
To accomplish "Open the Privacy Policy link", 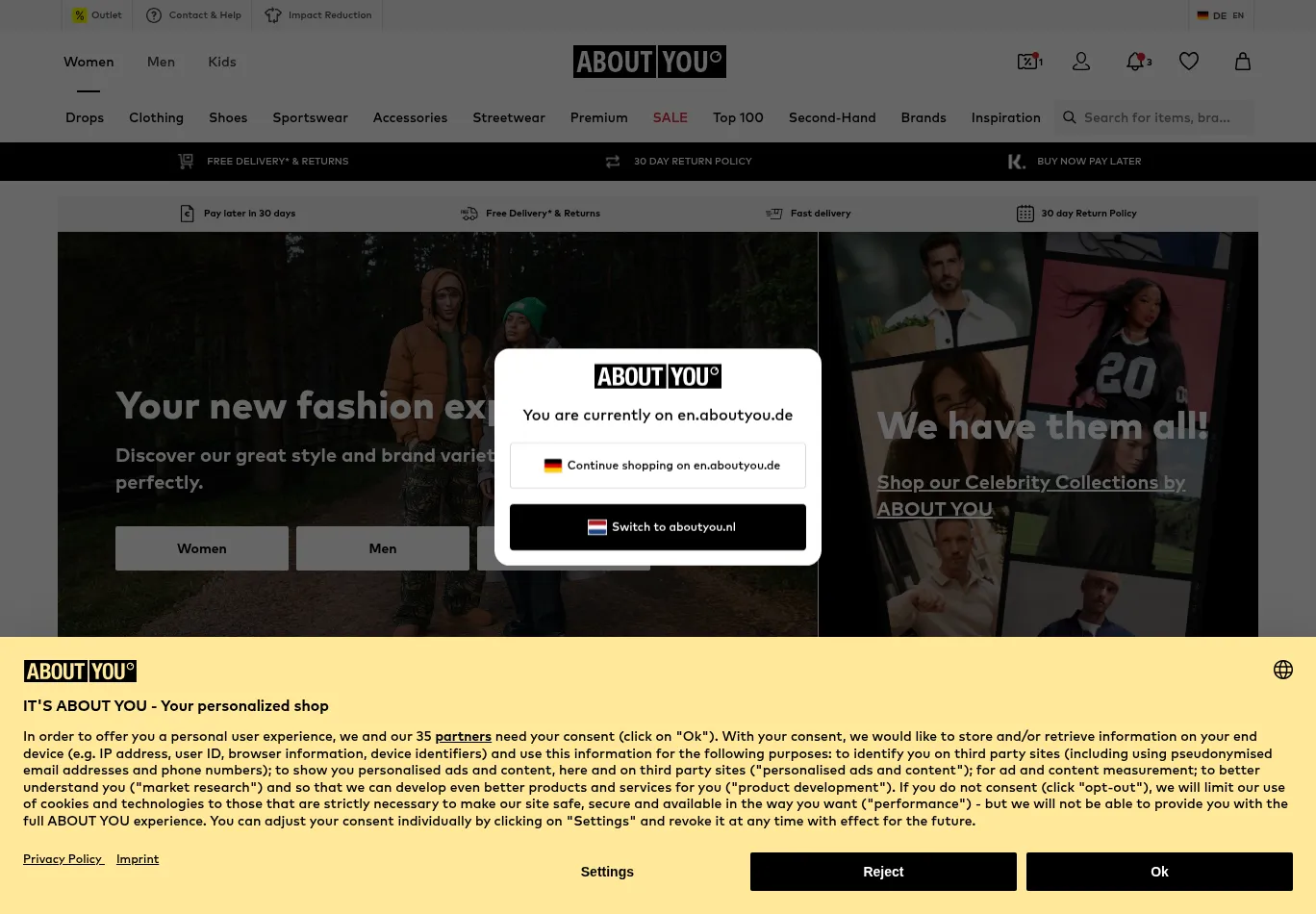I will [x=63, y=859].
